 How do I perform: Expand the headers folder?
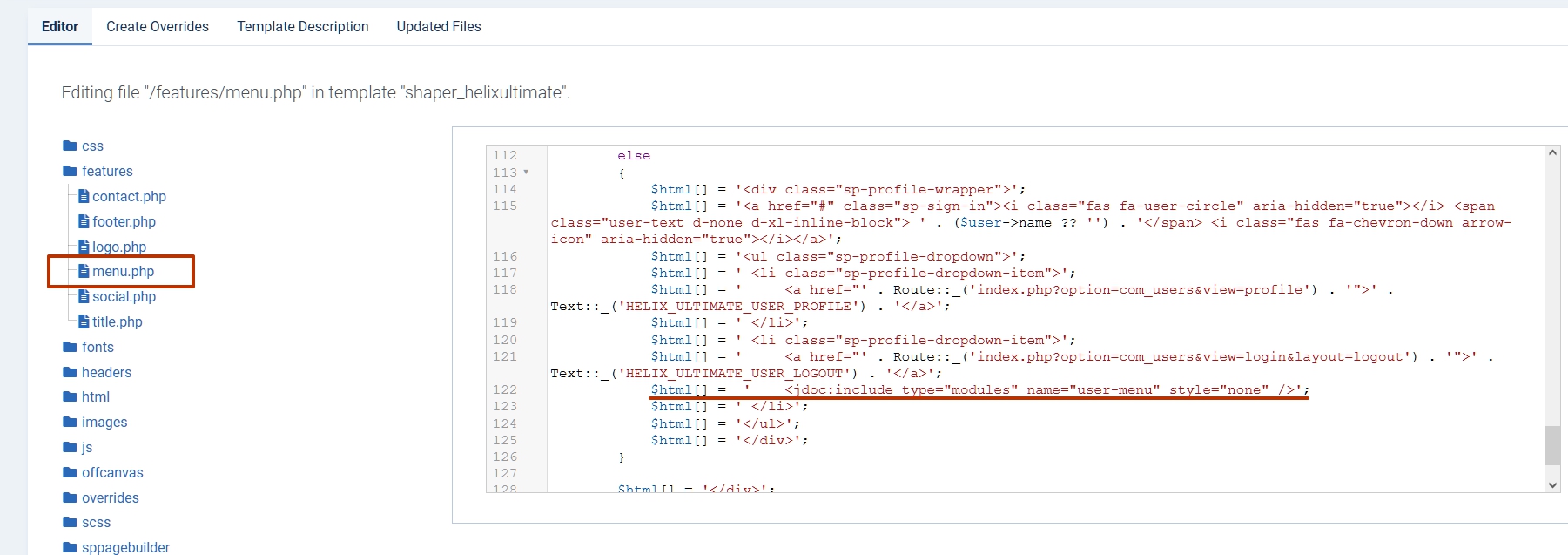pyautogui.click(x=106, y=372)
